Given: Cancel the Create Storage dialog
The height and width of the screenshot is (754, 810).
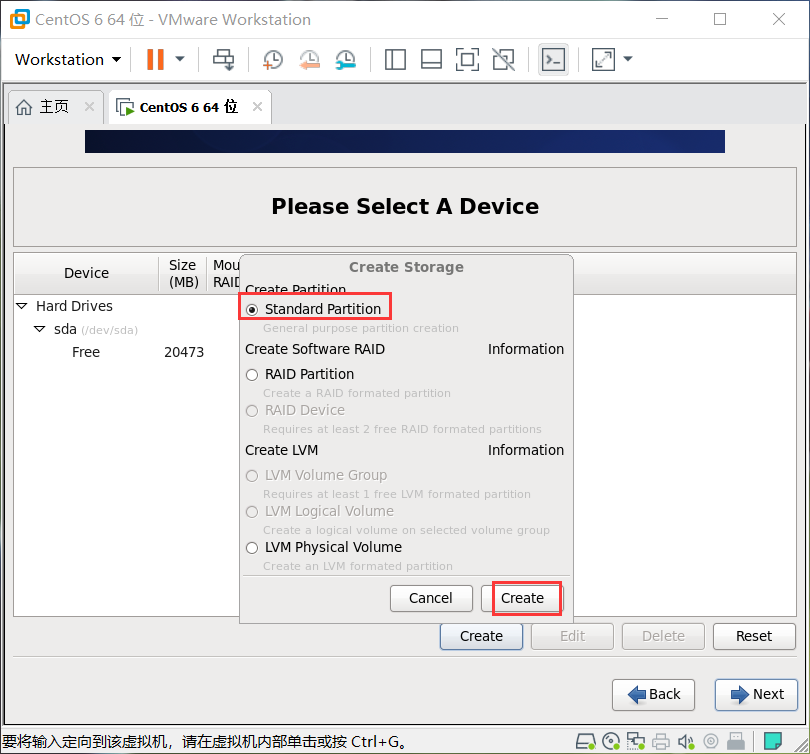Looking at the screenshot, I should (x=431, y=598).
